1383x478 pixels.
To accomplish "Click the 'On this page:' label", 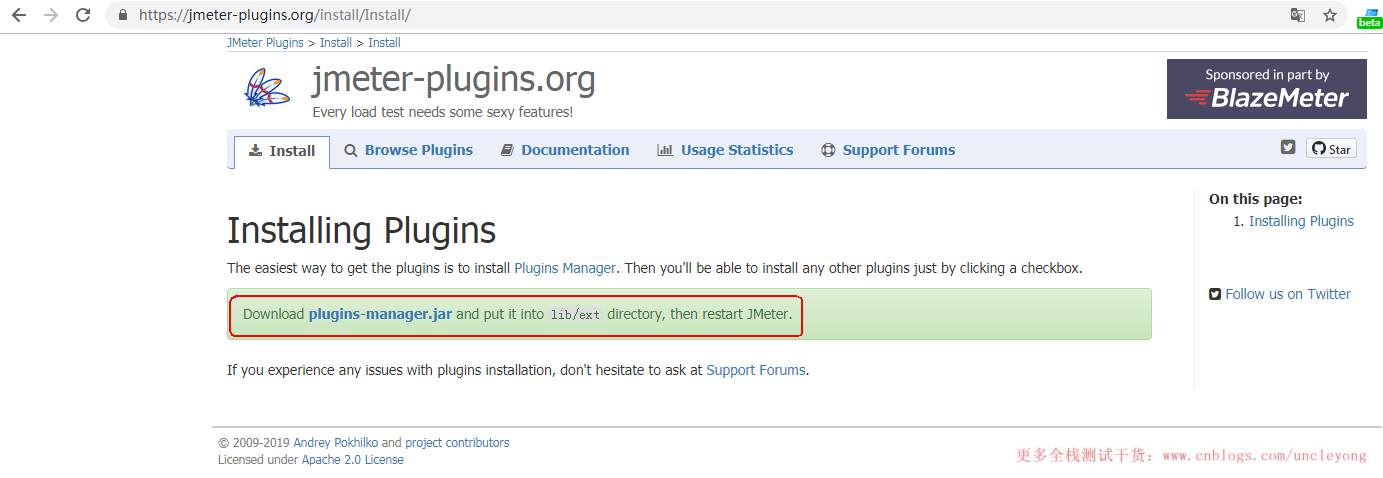I will (x=1255, y=199).
